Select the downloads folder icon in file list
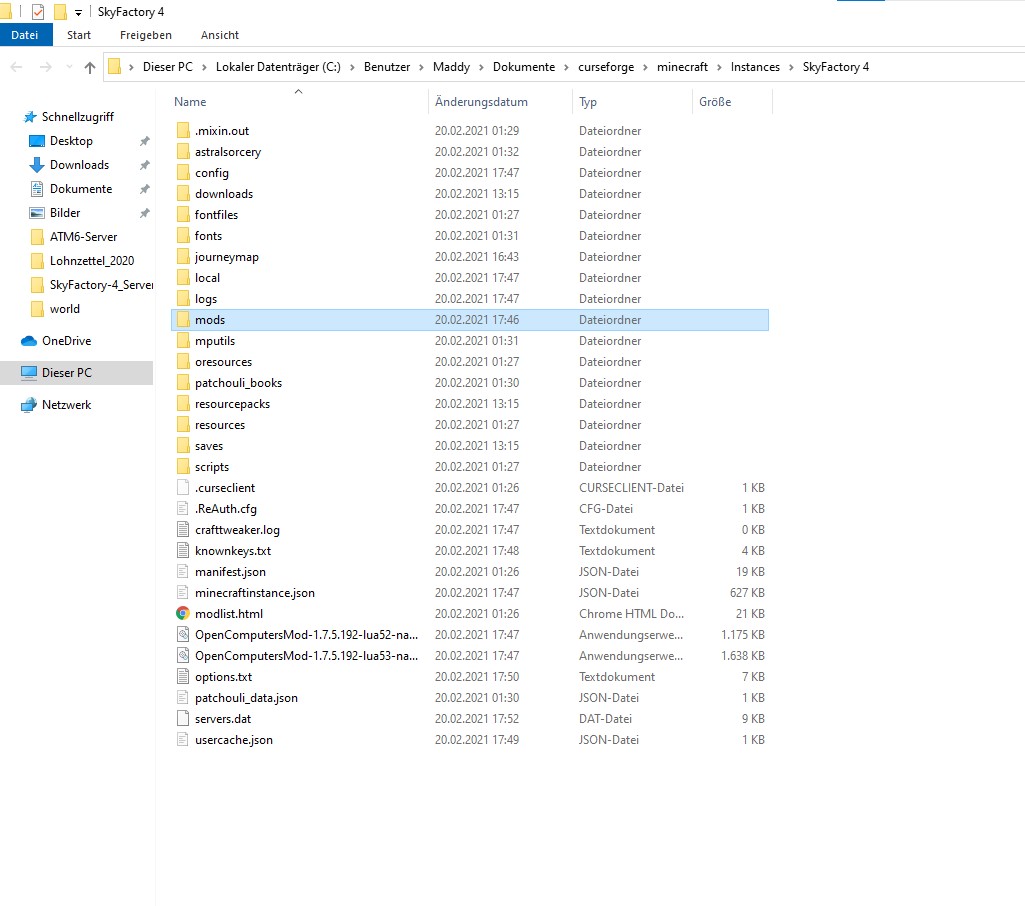The height and width of the screenshot is (906, 1025). [183, 193]
